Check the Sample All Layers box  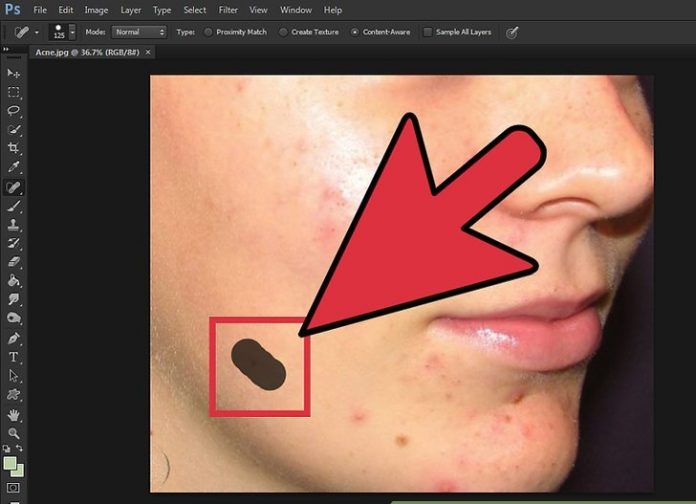click(x=428, y=32)
